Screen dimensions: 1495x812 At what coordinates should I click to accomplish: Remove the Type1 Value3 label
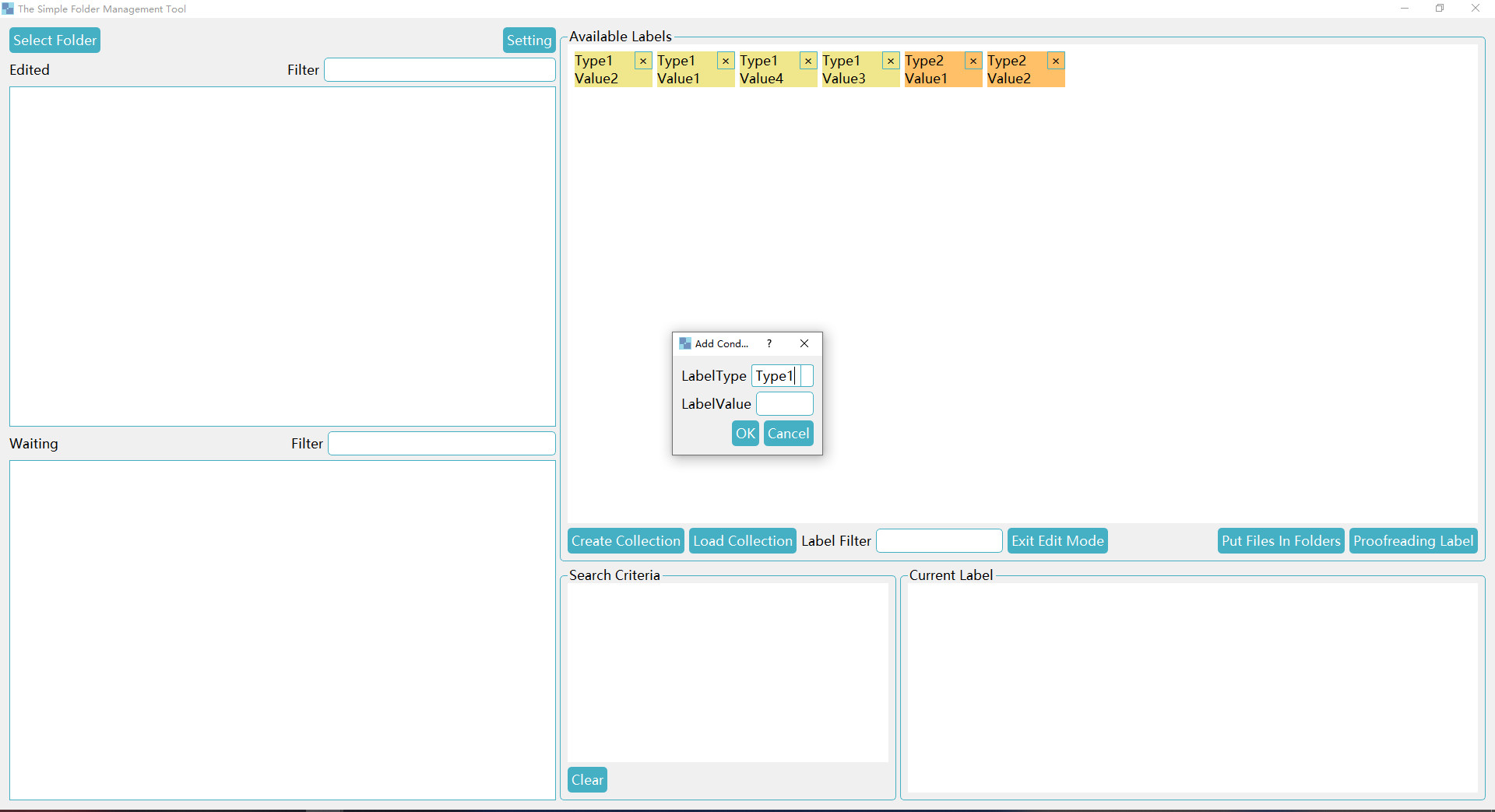point(891,61)
